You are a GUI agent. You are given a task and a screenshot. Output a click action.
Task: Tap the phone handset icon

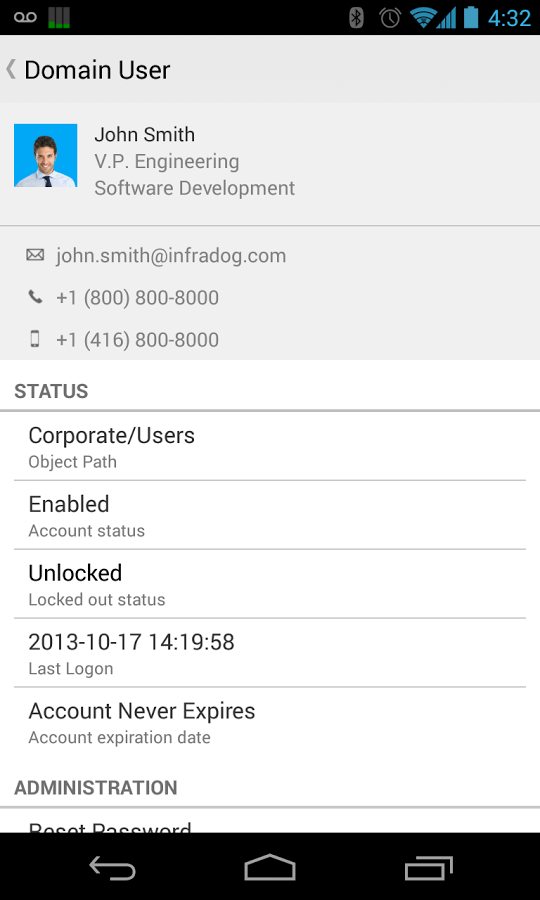click(x=35, y=297)
